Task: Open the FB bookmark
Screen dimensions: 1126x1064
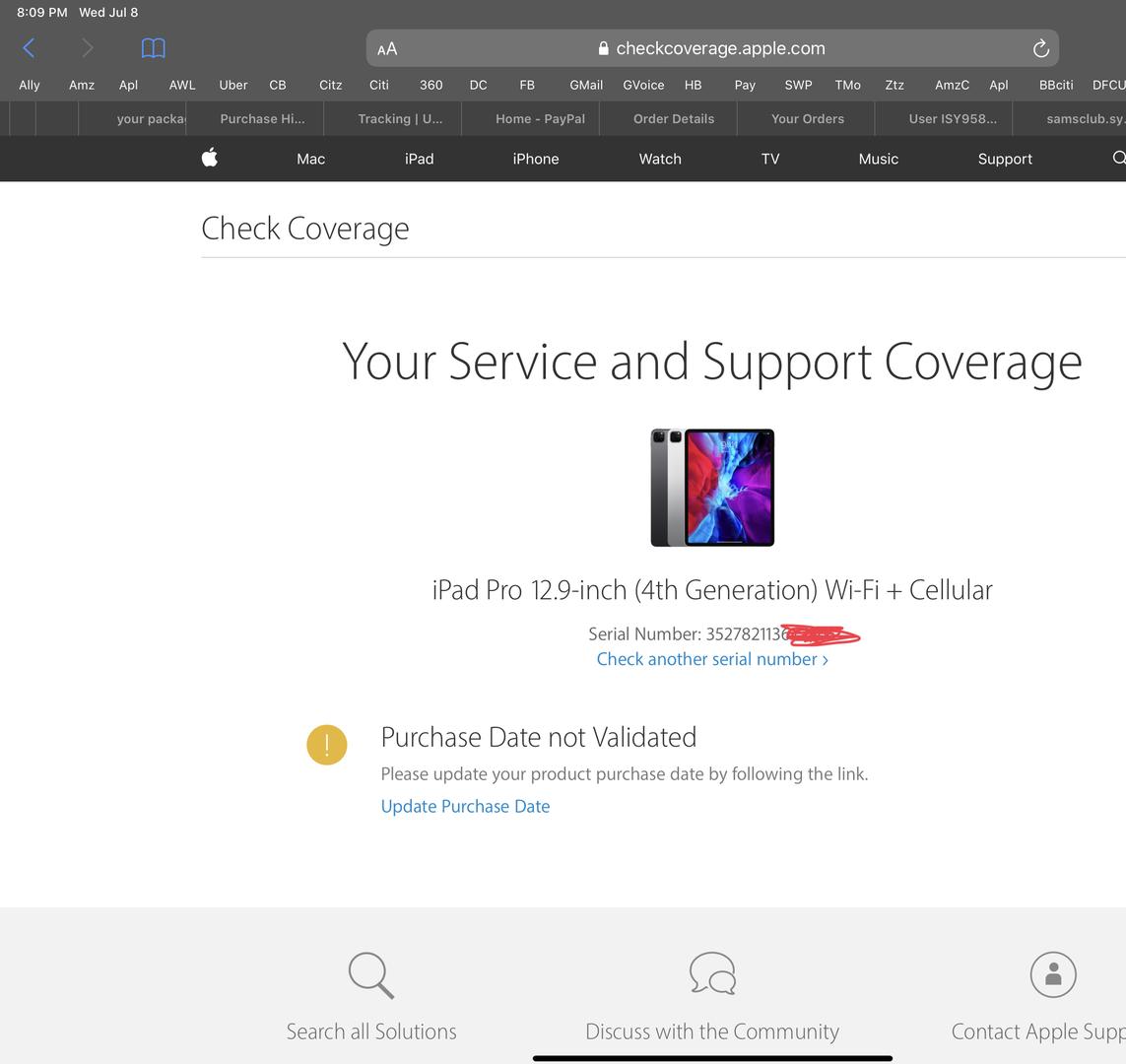Action: [527, 85]
